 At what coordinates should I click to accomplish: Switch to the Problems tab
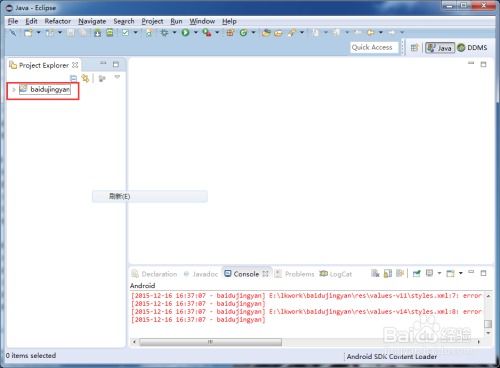coord(295,274)
